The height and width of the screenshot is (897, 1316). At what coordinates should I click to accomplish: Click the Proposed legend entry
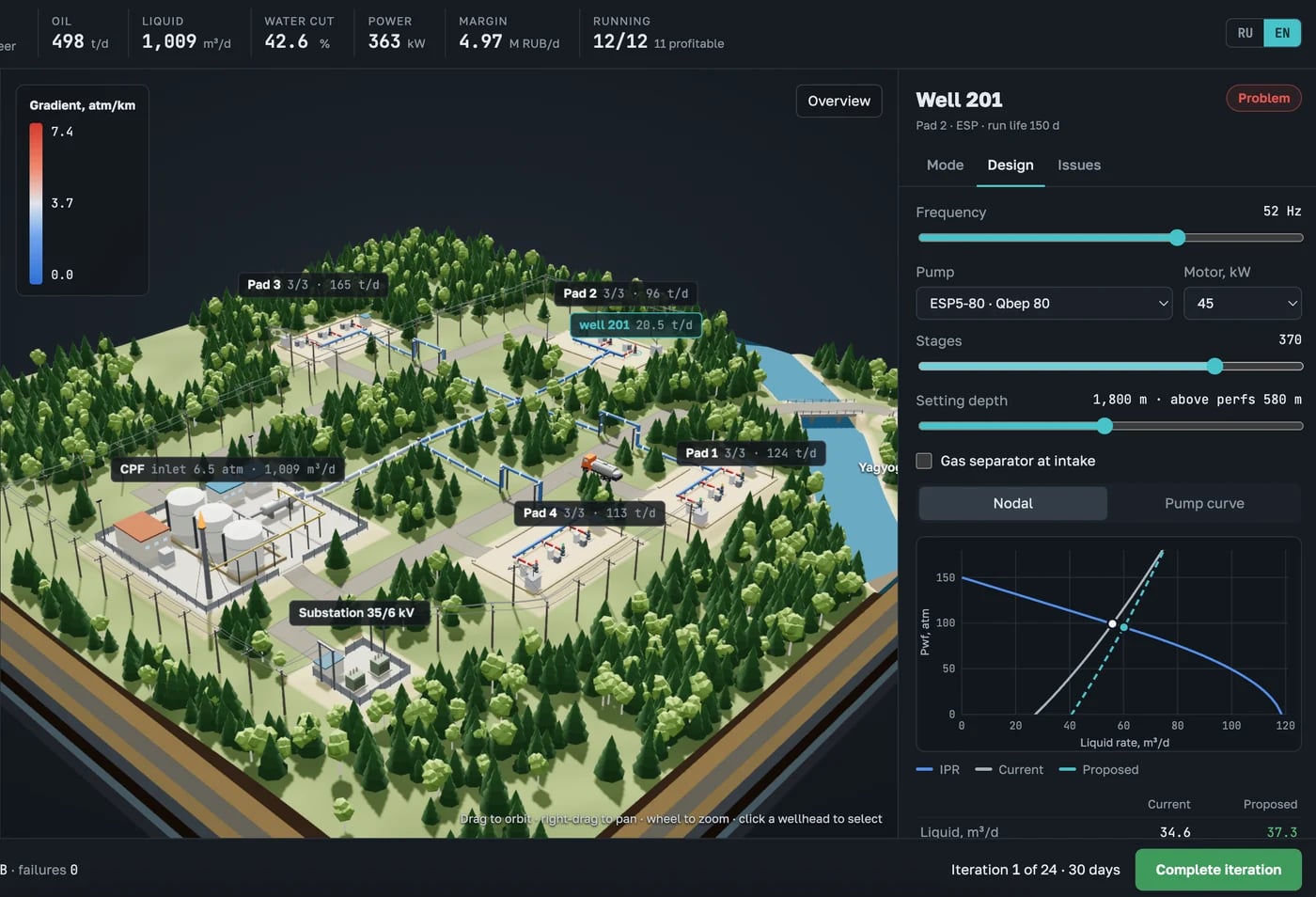(1099, 769)
